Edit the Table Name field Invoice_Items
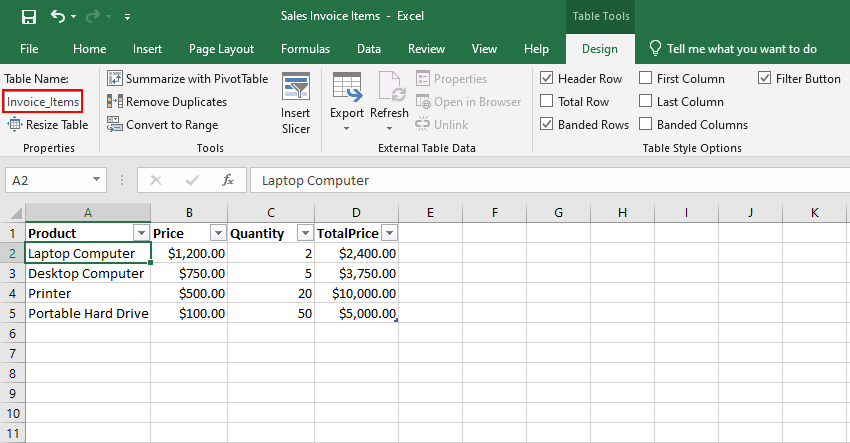 (x=43, y=101)
